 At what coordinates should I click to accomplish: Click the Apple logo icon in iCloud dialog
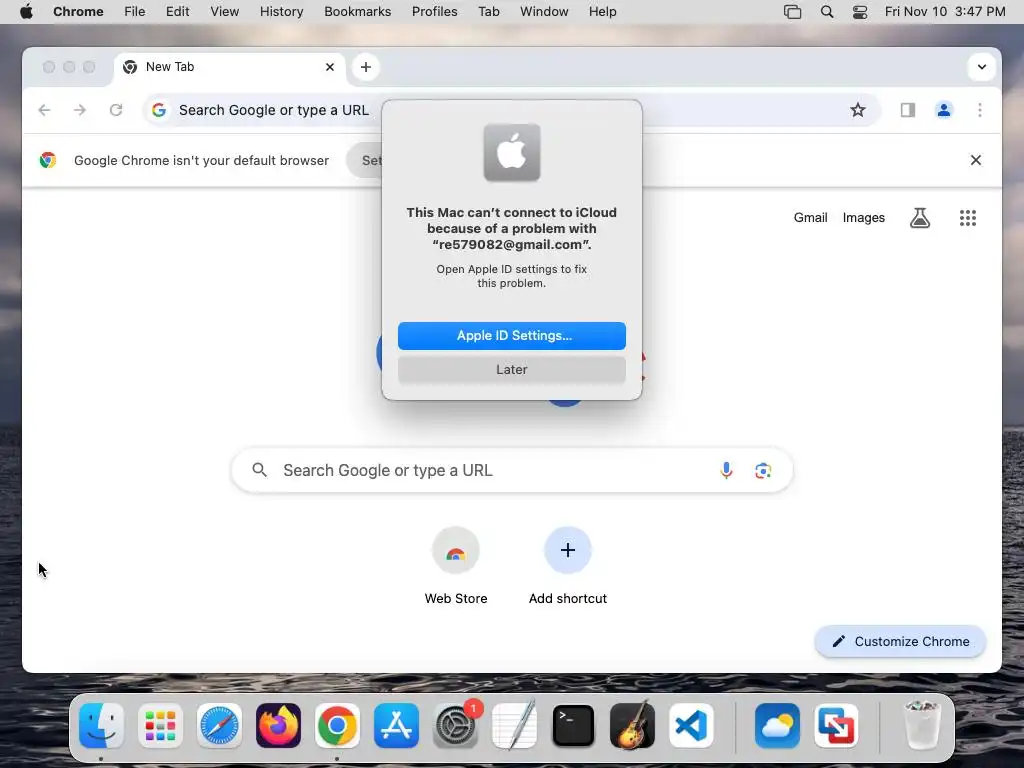coord(511,152)
